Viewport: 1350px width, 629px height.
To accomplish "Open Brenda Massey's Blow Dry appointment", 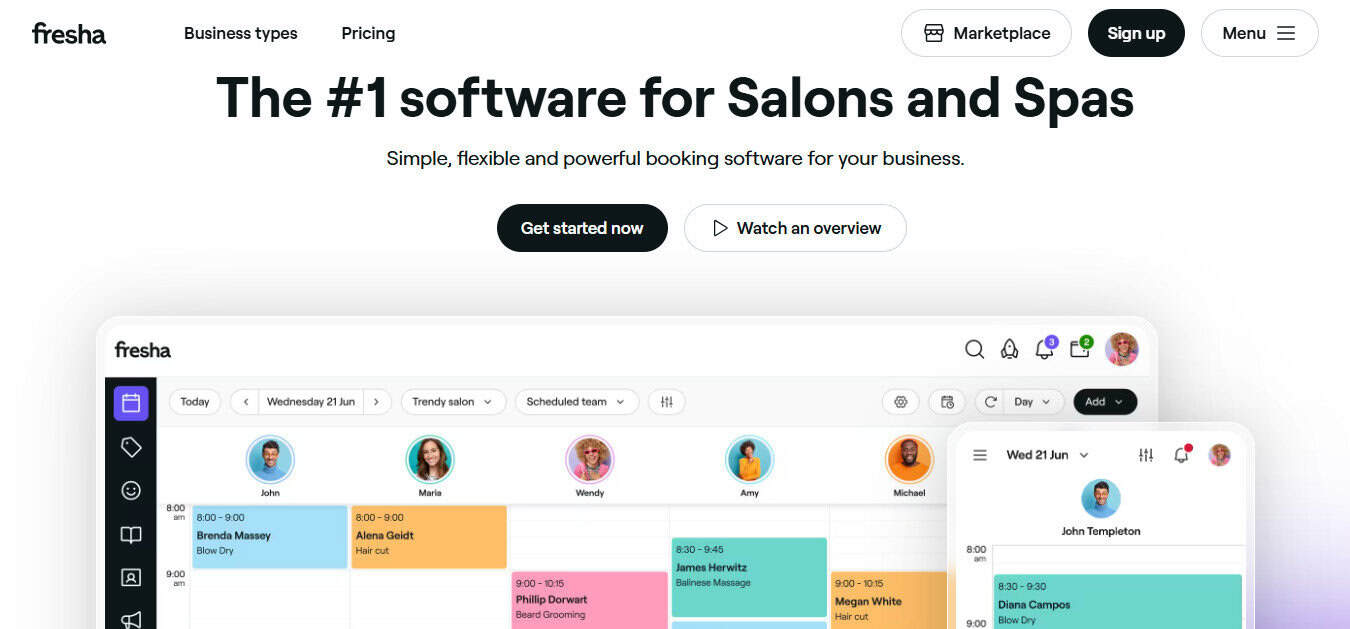I will point(270,537).
